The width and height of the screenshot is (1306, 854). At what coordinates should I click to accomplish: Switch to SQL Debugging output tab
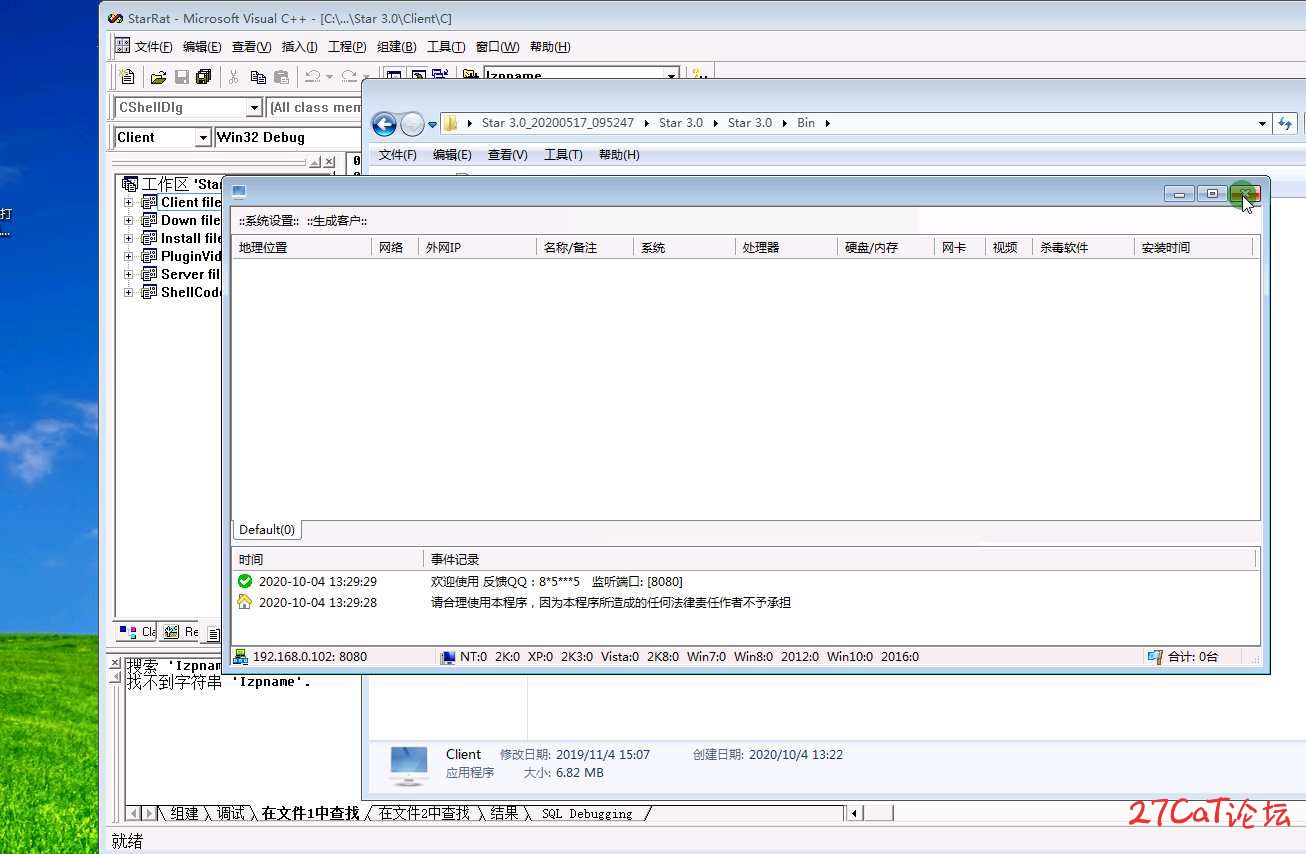587,814
